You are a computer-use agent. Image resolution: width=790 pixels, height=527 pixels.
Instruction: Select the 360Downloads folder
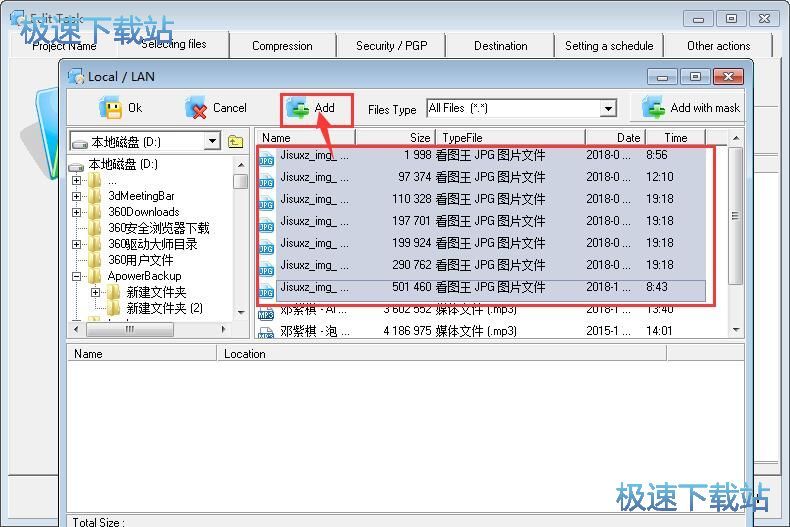pos(144,212)
